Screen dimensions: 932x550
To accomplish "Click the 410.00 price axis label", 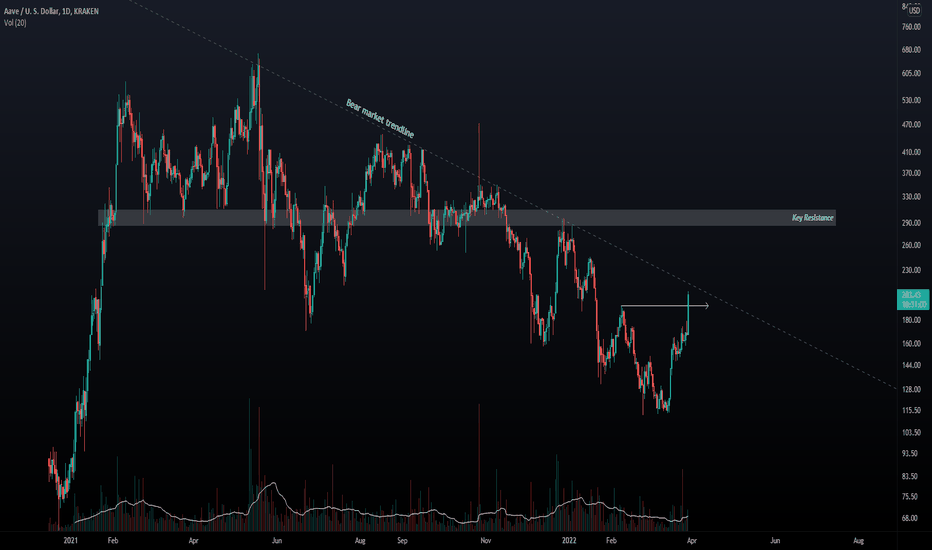I will (911, 152).
